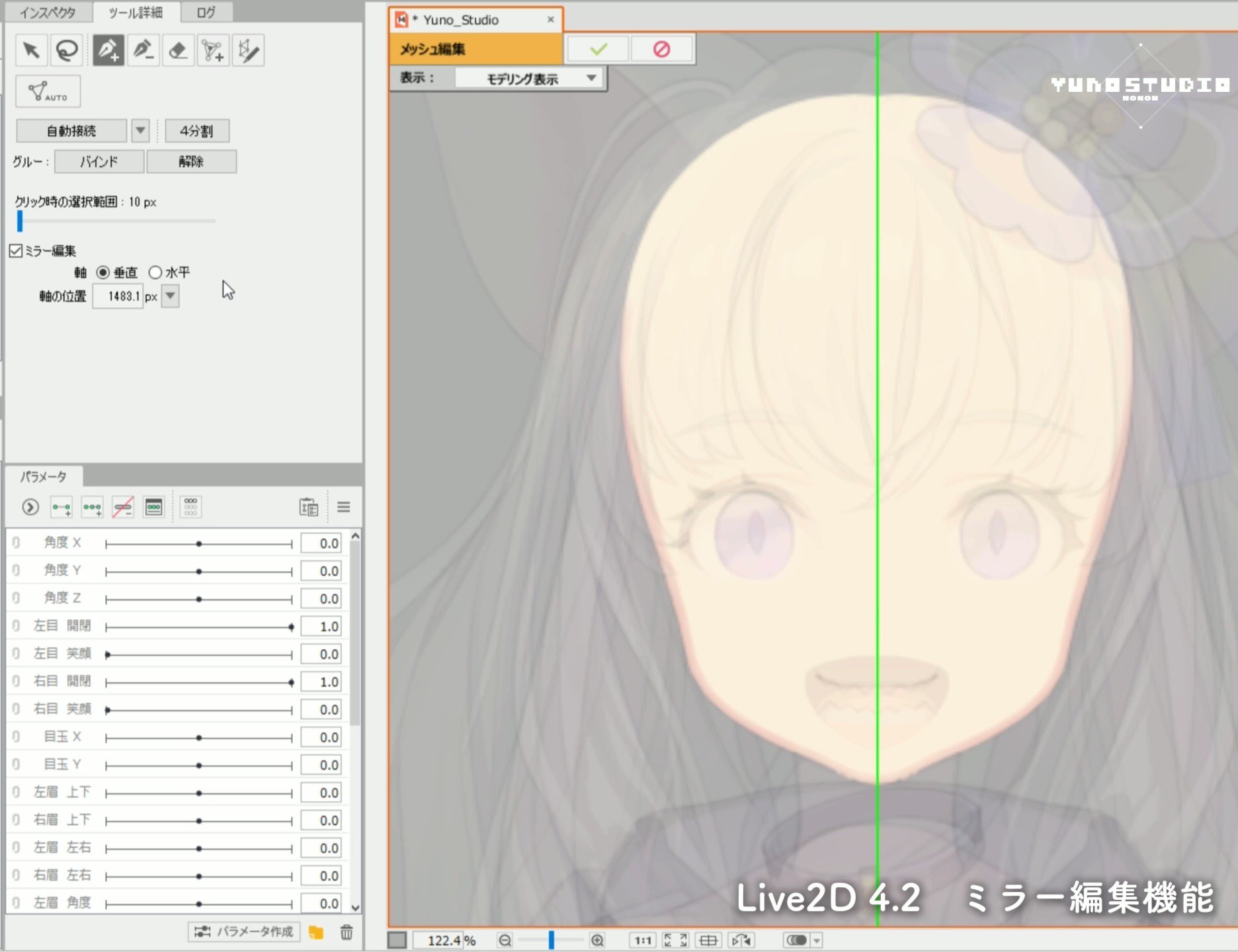Screen dimensions: 1238x952
Task: Click the バインド glue button
Action: tap(100, 161)
